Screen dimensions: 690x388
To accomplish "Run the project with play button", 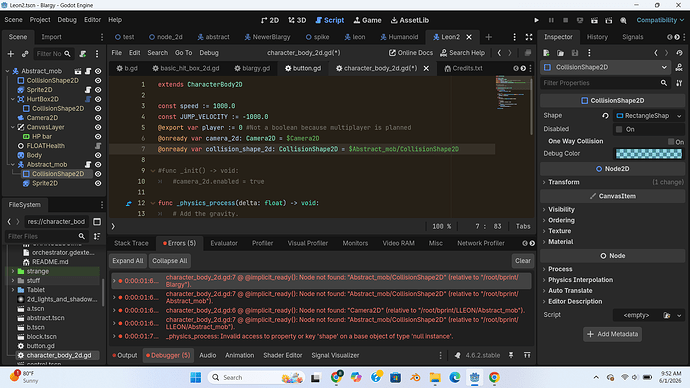I will point(536,20).
